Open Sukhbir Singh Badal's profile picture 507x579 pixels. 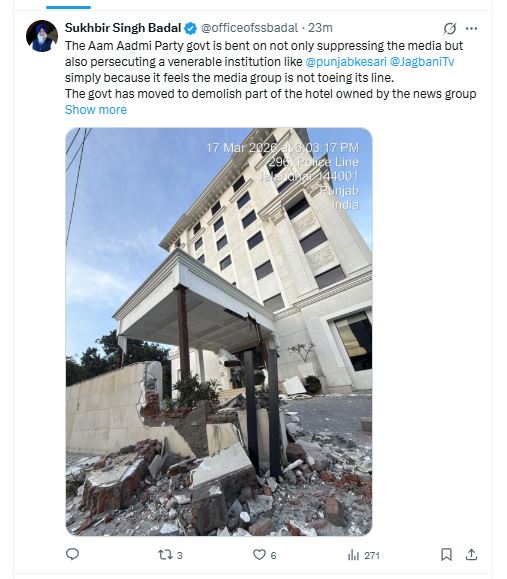(42, 36)
